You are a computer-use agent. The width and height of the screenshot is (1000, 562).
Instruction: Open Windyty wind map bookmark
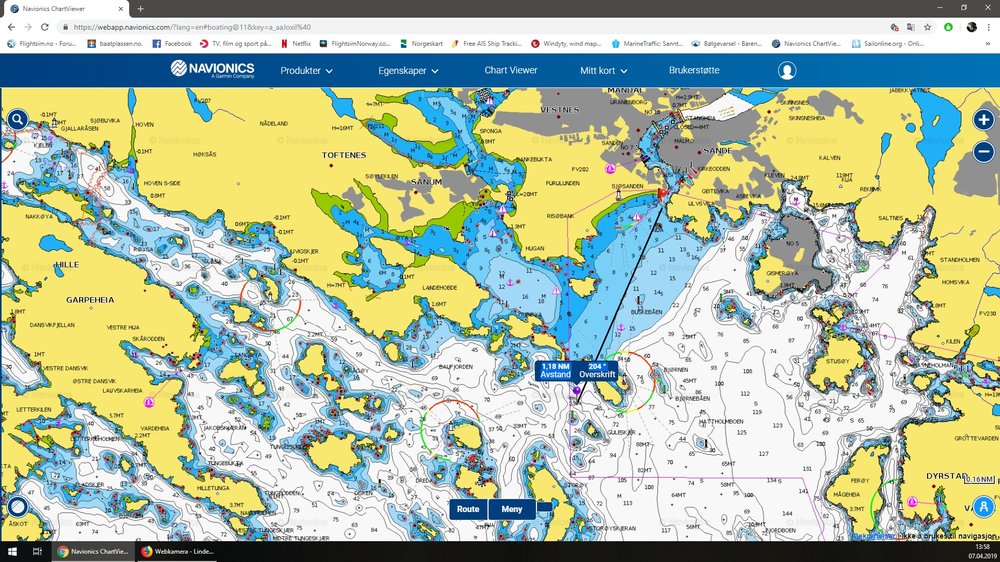coord(566,43)
